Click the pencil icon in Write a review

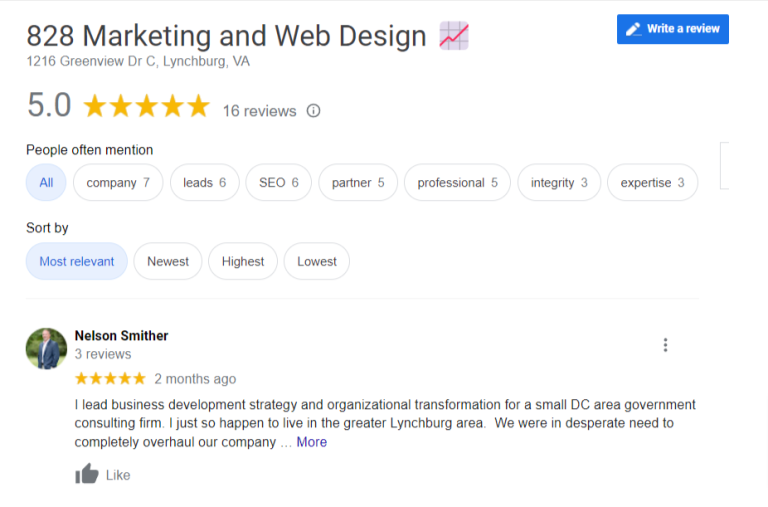click(x=633, y=29)
